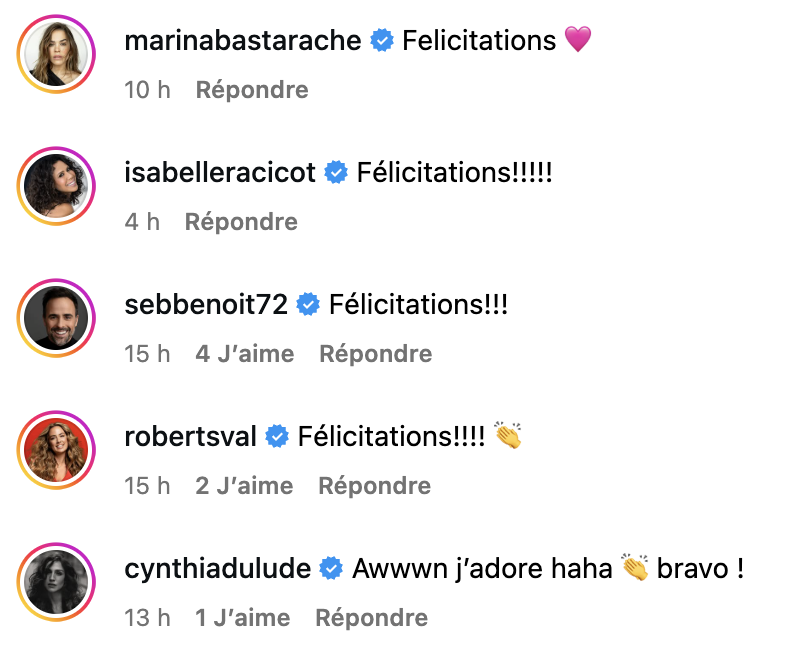Reply to isabelleracicot's comment

tap(241, 222)
